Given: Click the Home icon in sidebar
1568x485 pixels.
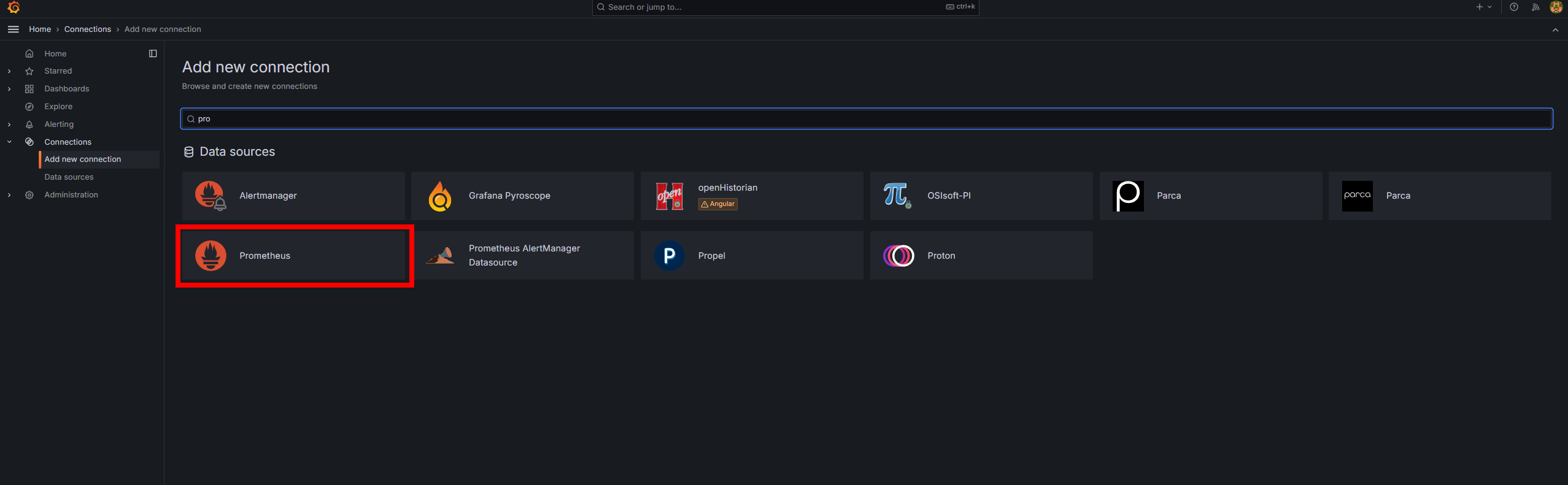Looking at the screenshot, I should [x=29, y=54].
